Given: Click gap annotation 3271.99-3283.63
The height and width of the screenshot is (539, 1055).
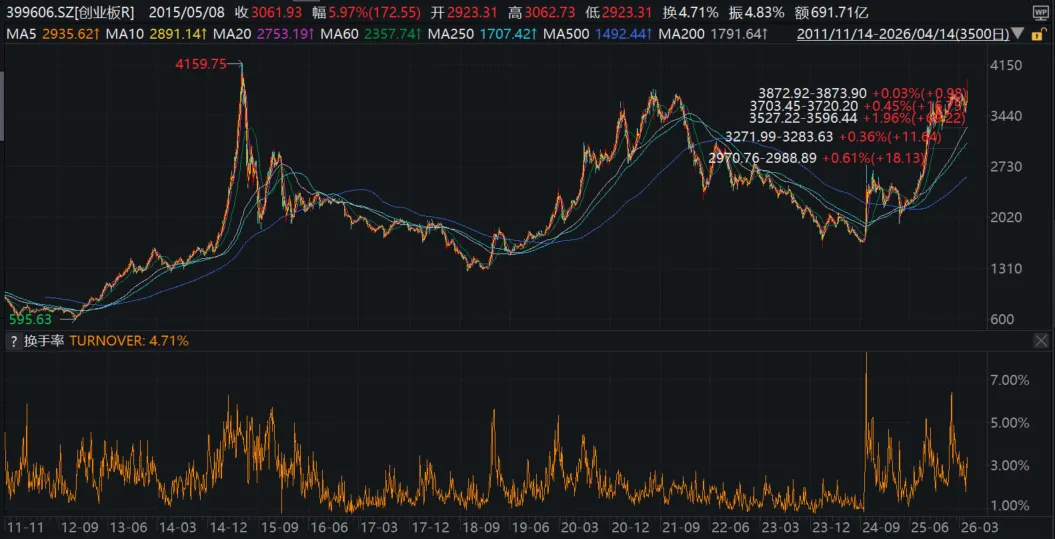Looking at the screenshot, I should pyautogui.click(x=832, y=137).
